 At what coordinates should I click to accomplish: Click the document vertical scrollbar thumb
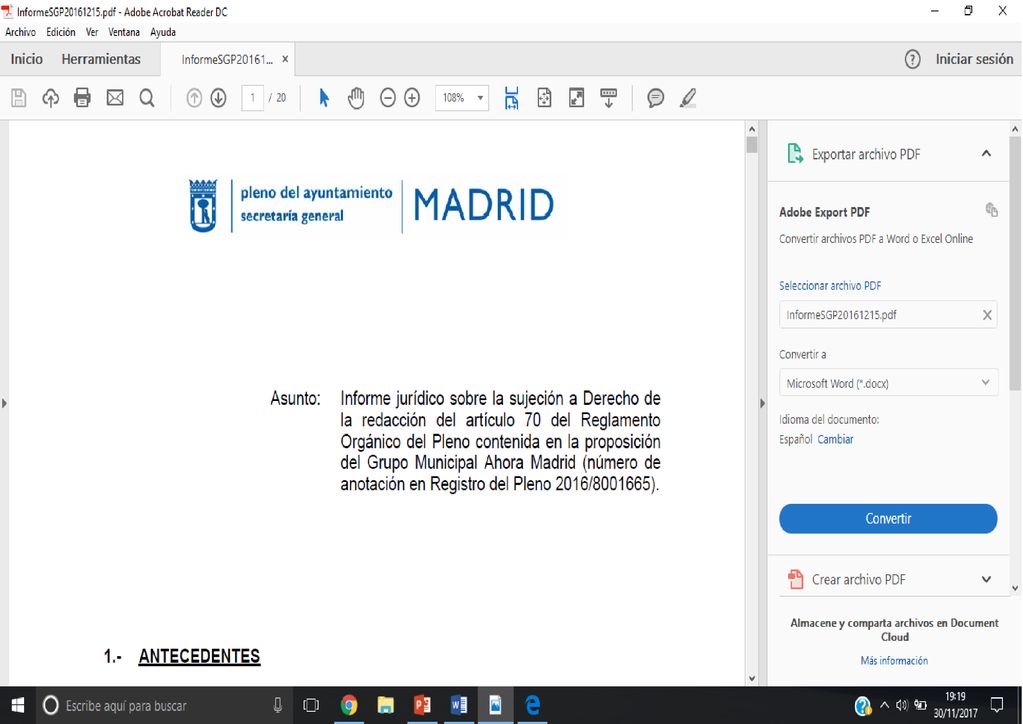coord(752,145)
